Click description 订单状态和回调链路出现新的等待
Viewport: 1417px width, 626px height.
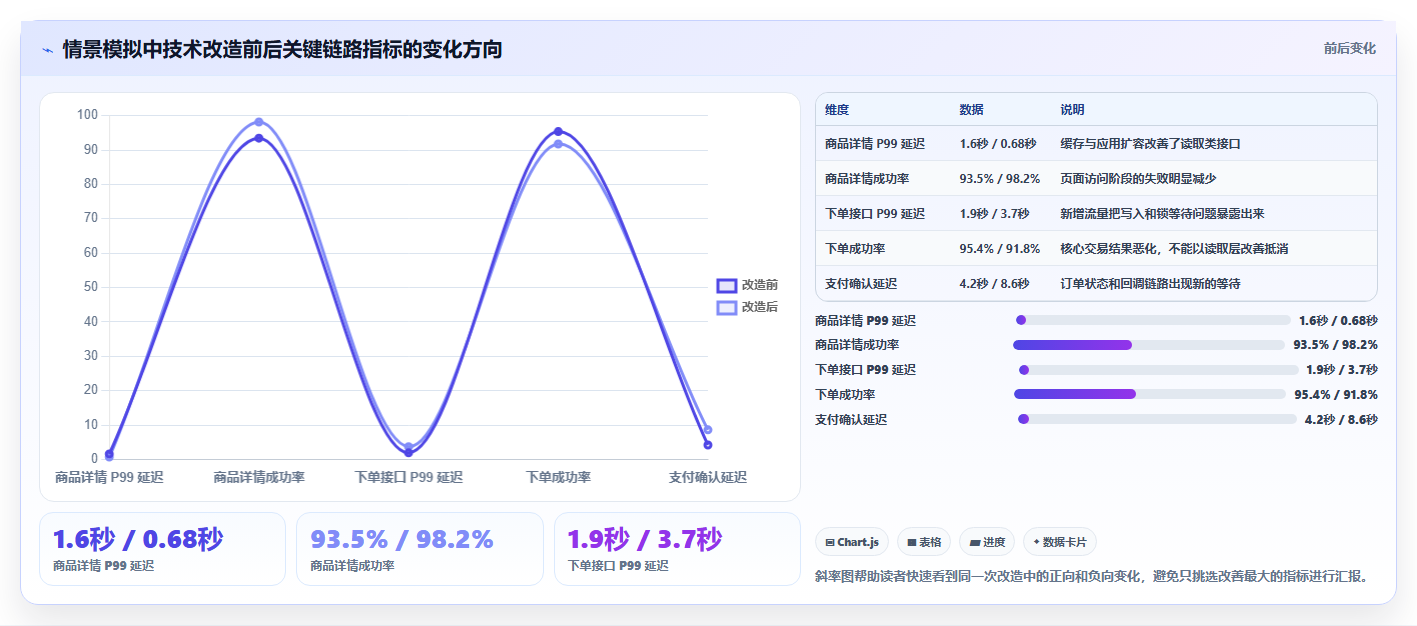tap(1150, 284)
